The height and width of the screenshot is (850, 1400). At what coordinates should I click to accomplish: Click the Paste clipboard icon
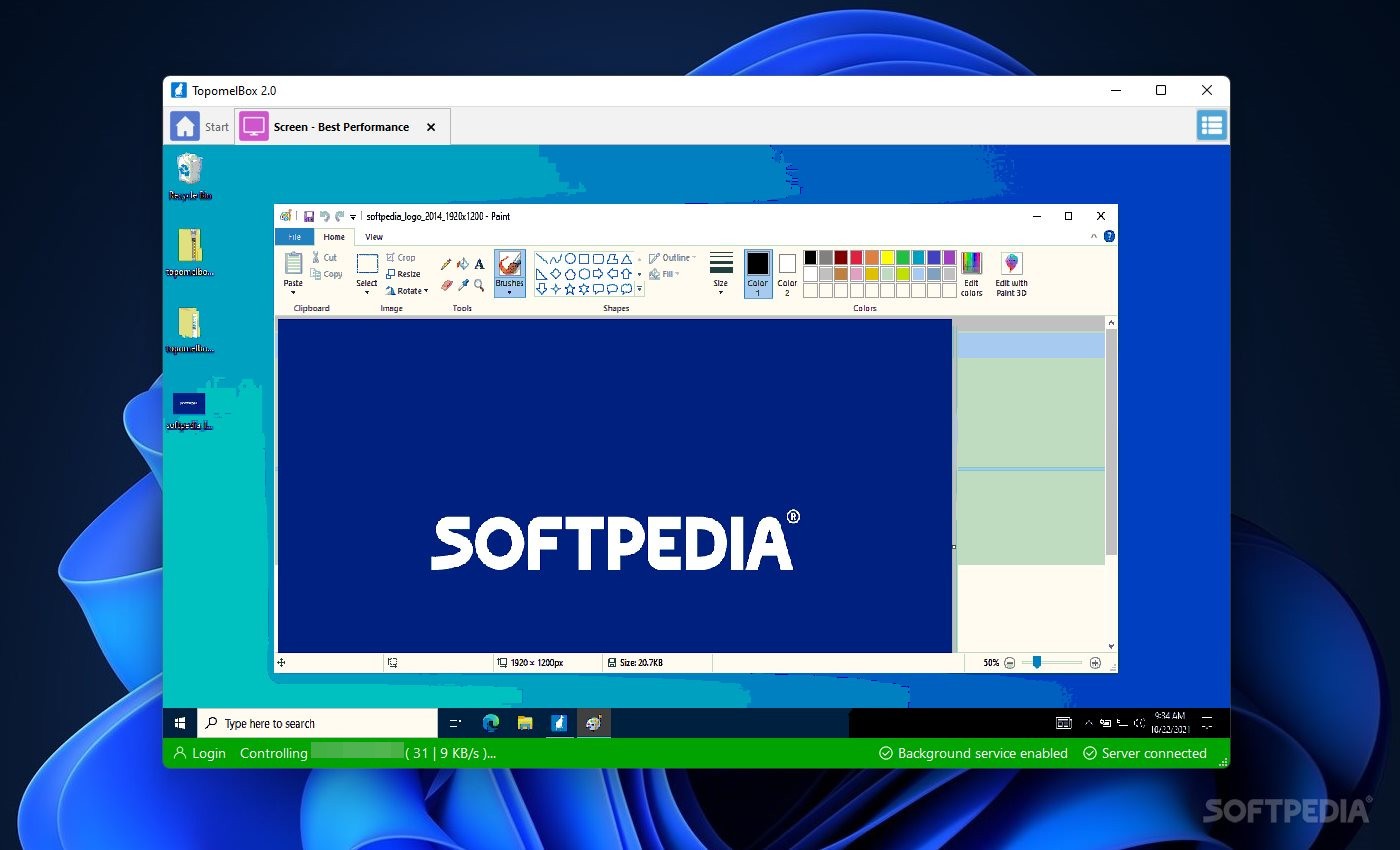point(293,263)
